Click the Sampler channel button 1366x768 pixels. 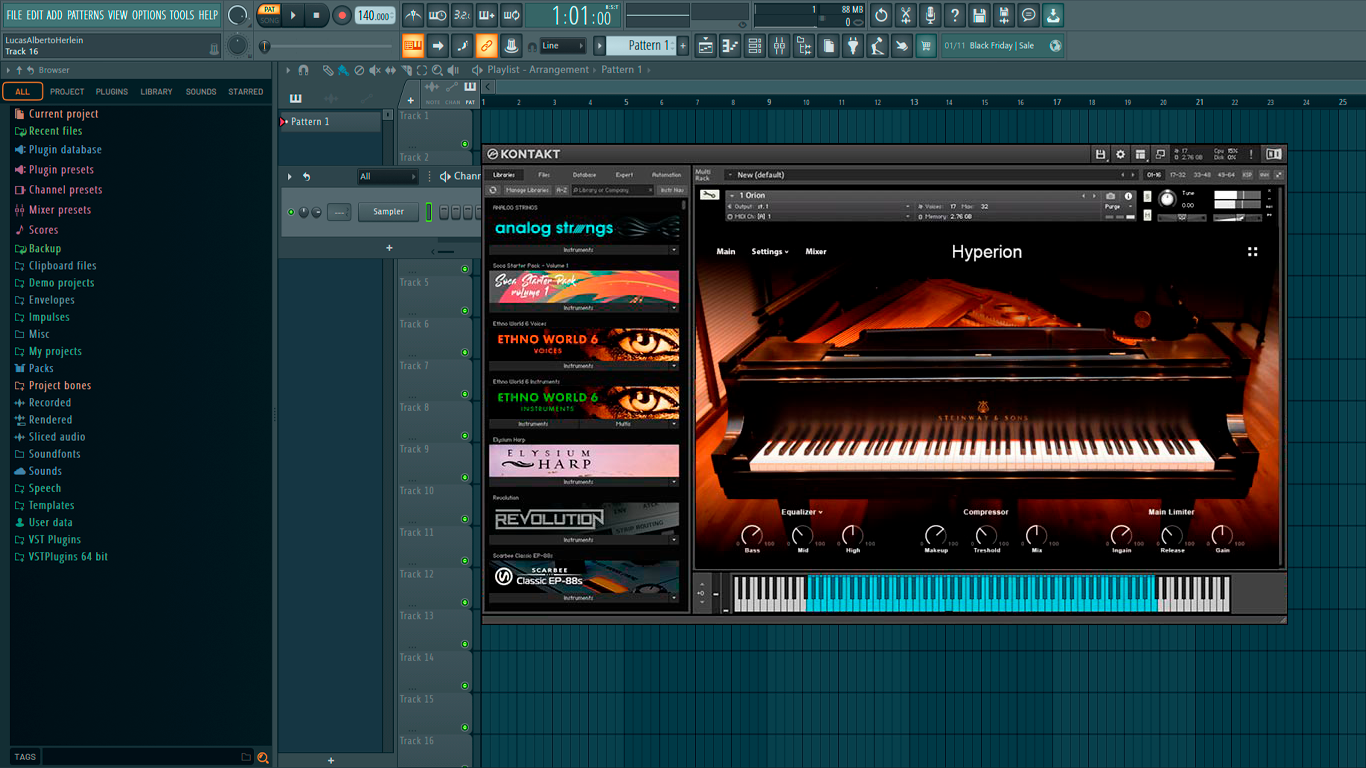[x=389, y=212]
